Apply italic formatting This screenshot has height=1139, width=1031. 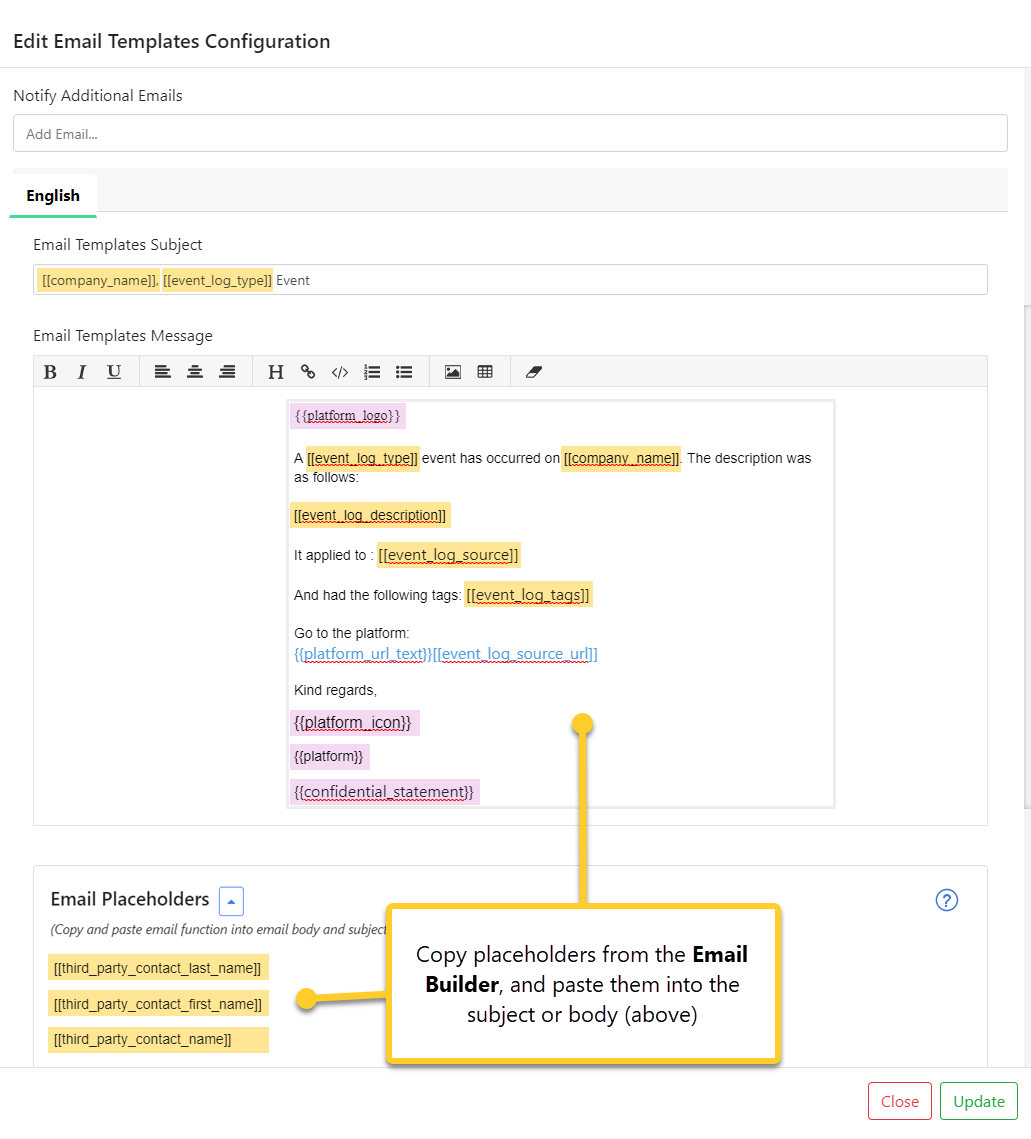point(81,371)
